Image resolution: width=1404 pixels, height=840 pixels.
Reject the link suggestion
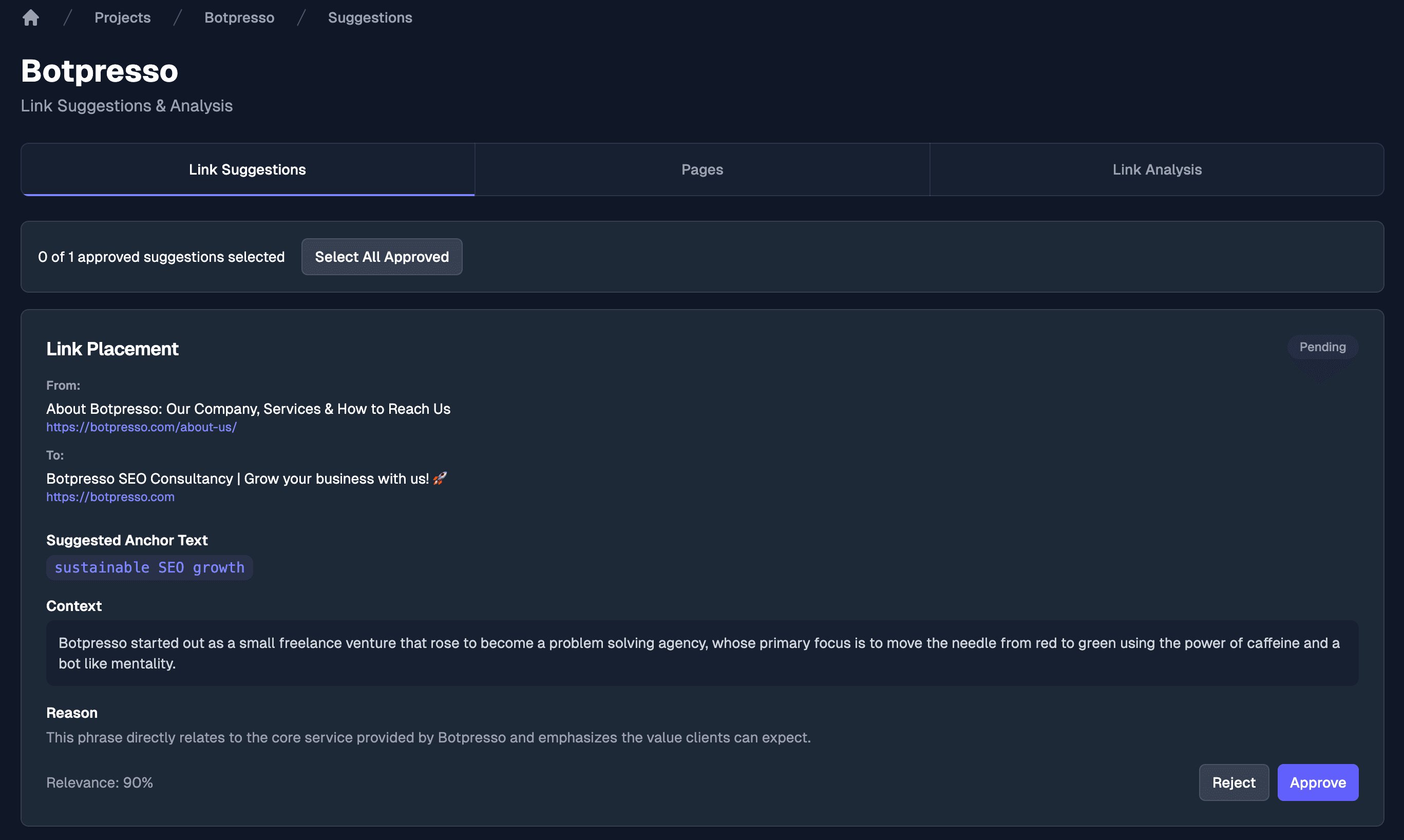pos(1234,782)
